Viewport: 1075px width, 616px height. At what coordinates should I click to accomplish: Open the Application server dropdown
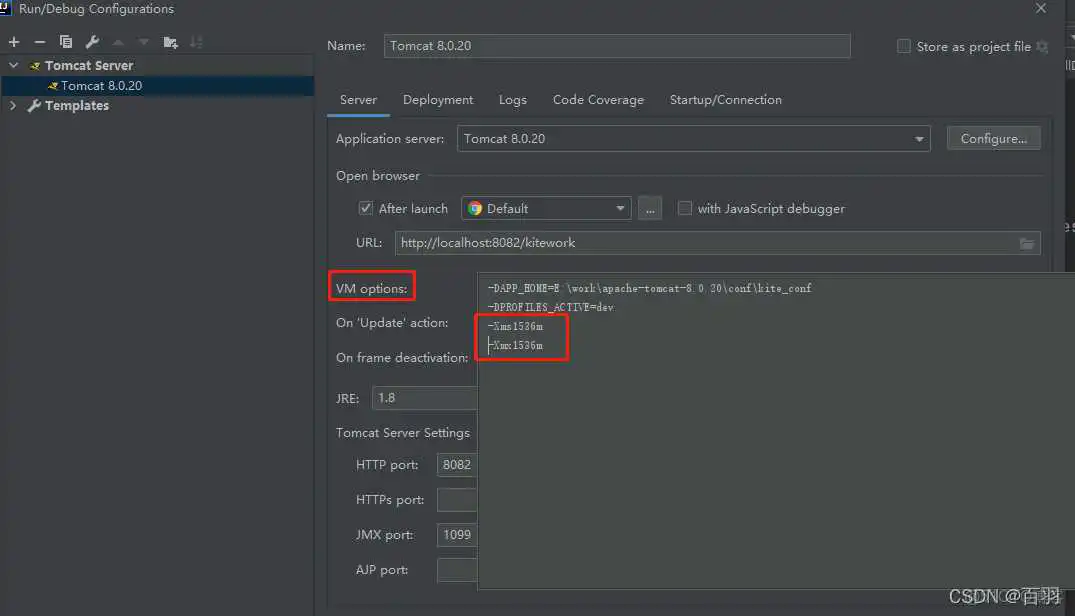click(919, 138)
